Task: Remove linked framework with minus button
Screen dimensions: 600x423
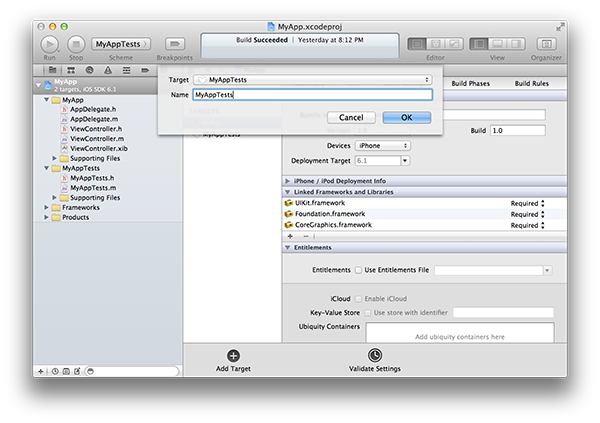Action: (306, 236)
